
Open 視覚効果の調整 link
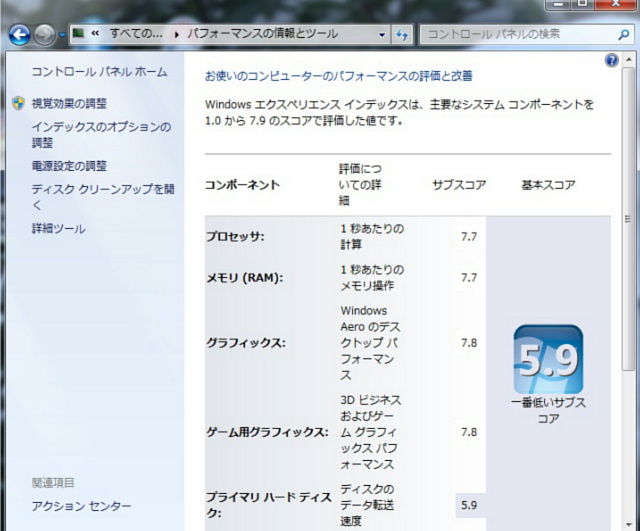pyautogui.click(x=69, y=103)
